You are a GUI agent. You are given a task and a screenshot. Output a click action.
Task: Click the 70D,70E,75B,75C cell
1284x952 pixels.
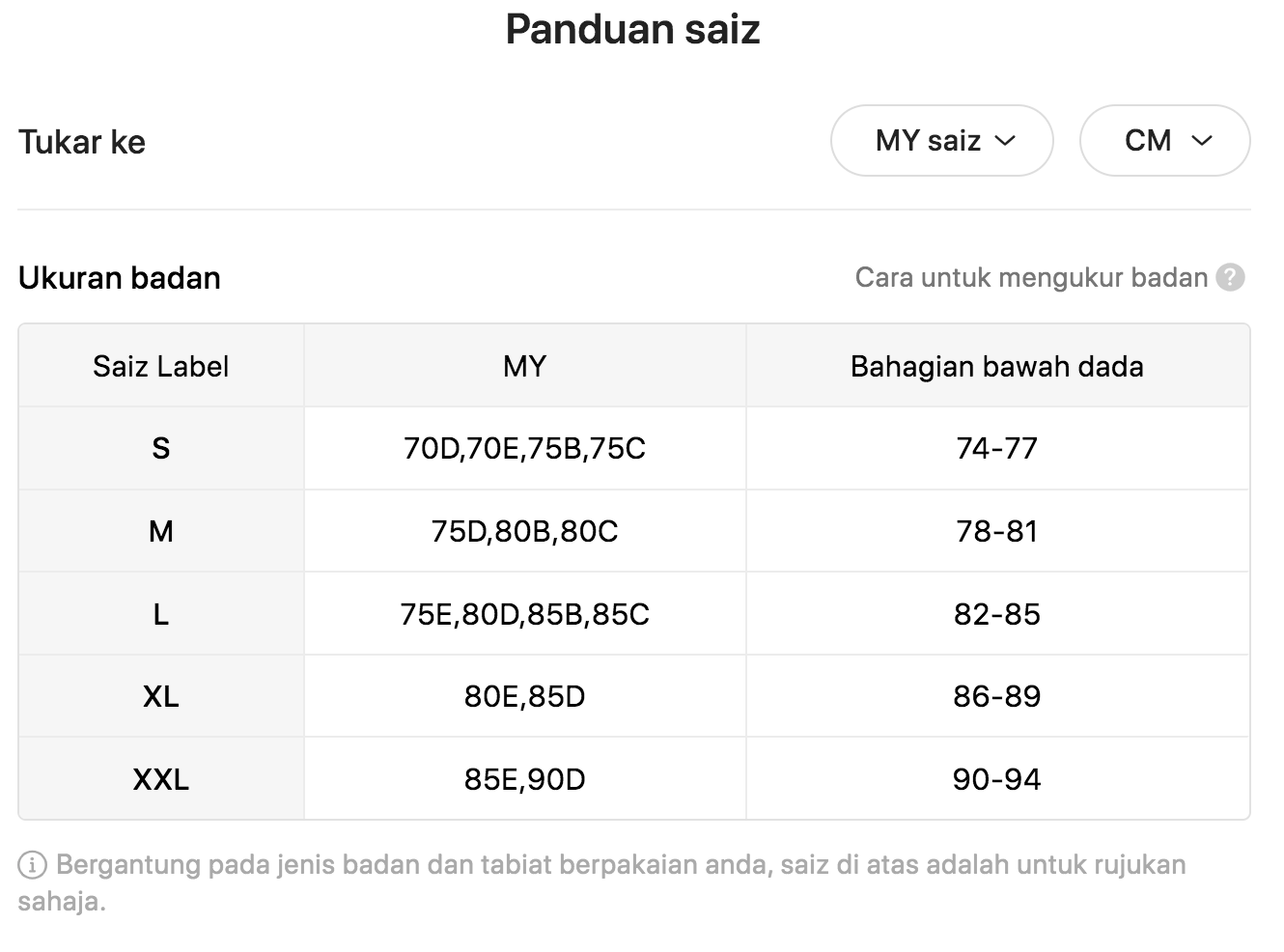(525, 448)
